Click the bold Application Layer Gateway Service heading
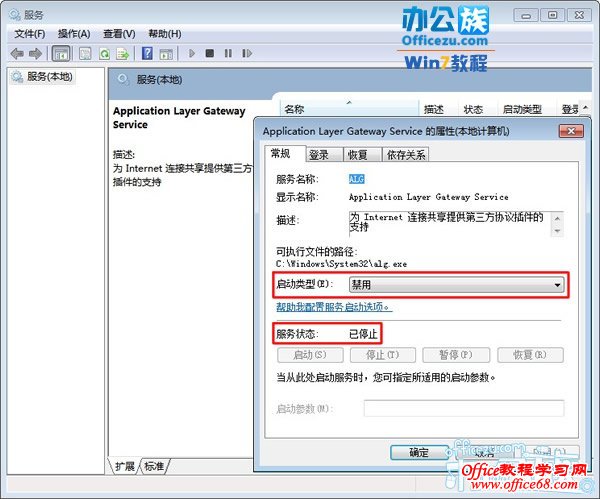This screenshot has height=499, width=600. 179,118
